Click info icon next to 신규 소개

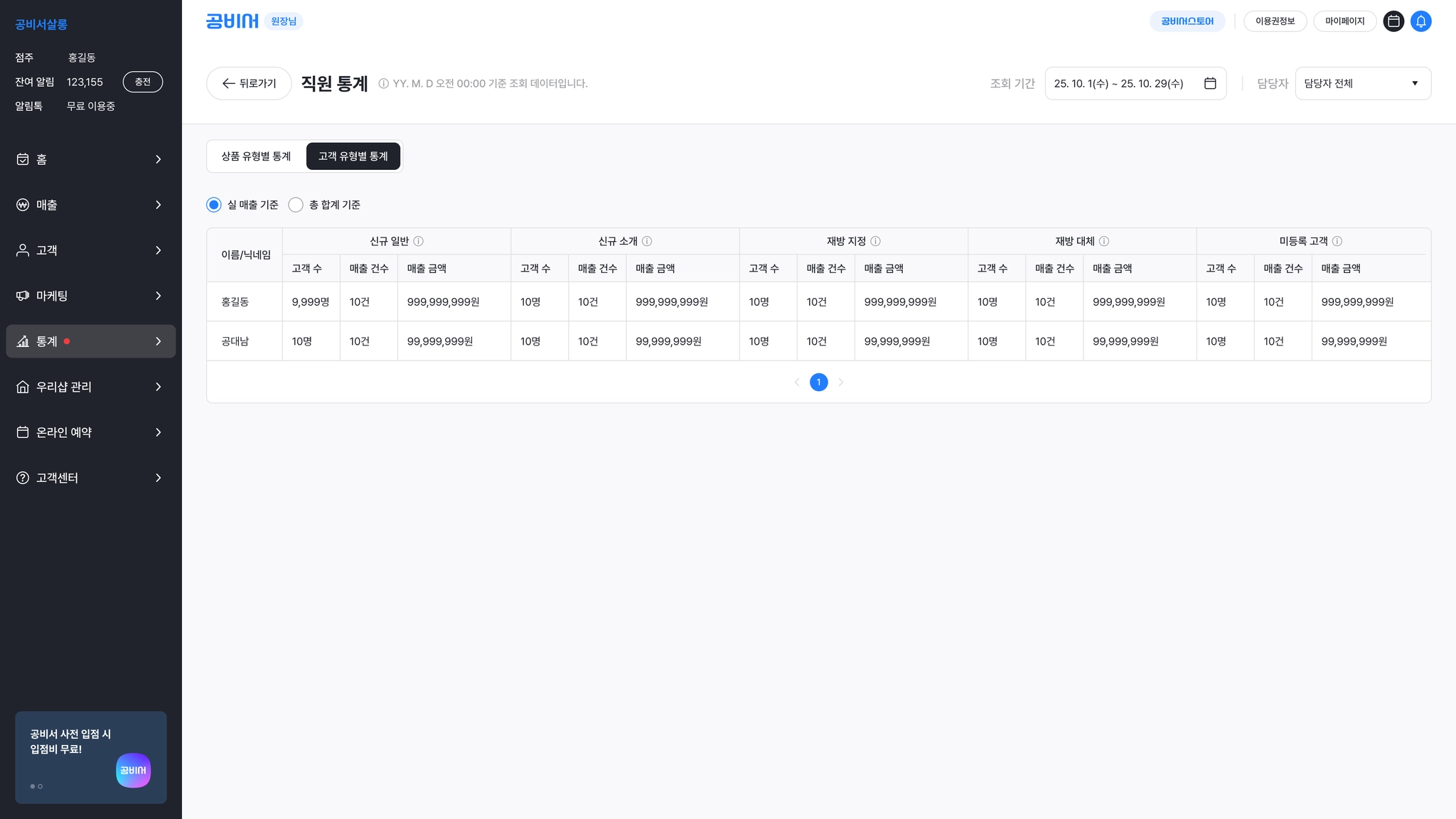647,241
